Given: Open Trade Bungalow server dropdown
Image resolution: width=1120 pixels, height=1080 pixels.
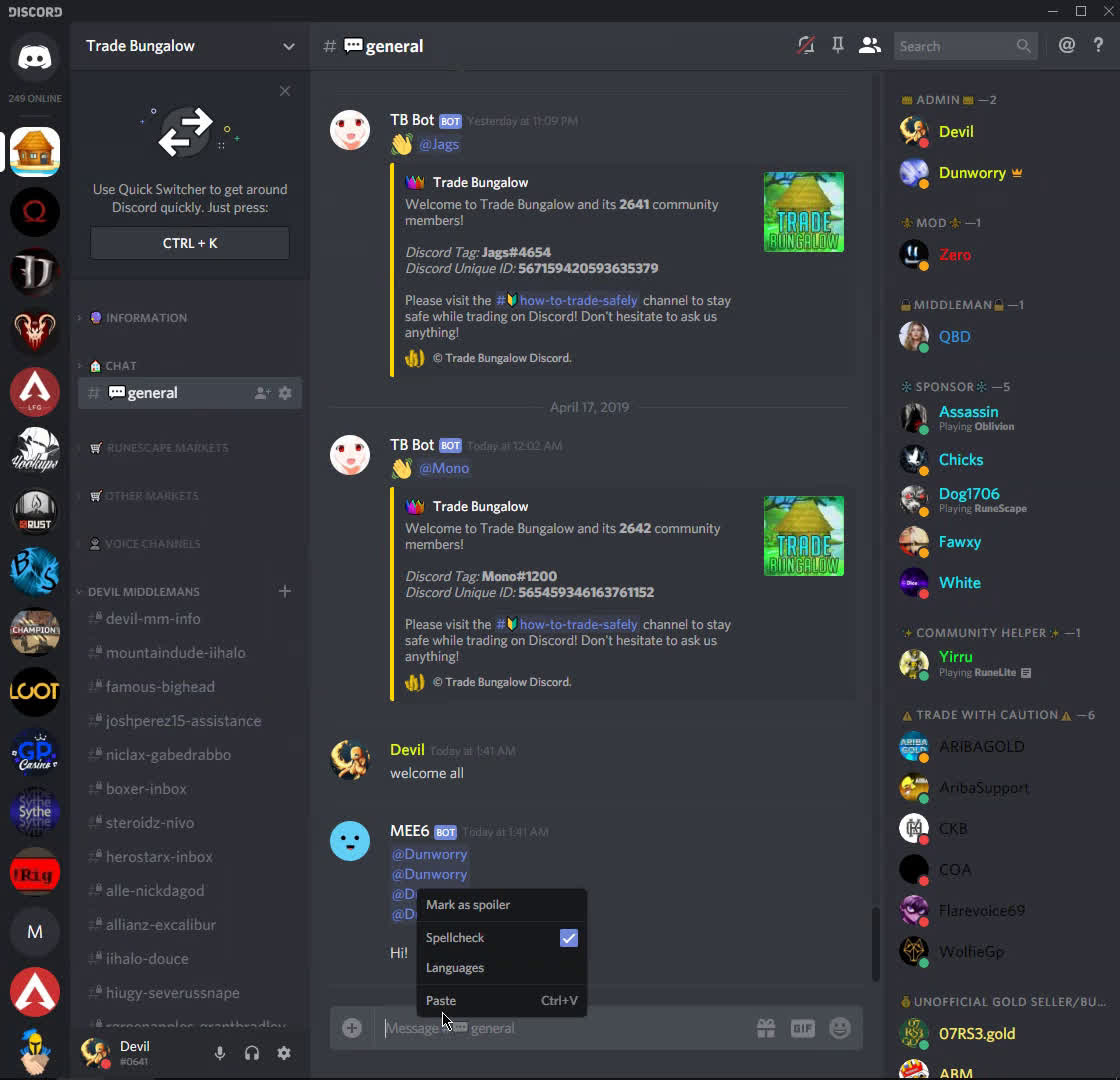Looking at the screenshot, I should [x=289, y=46].
